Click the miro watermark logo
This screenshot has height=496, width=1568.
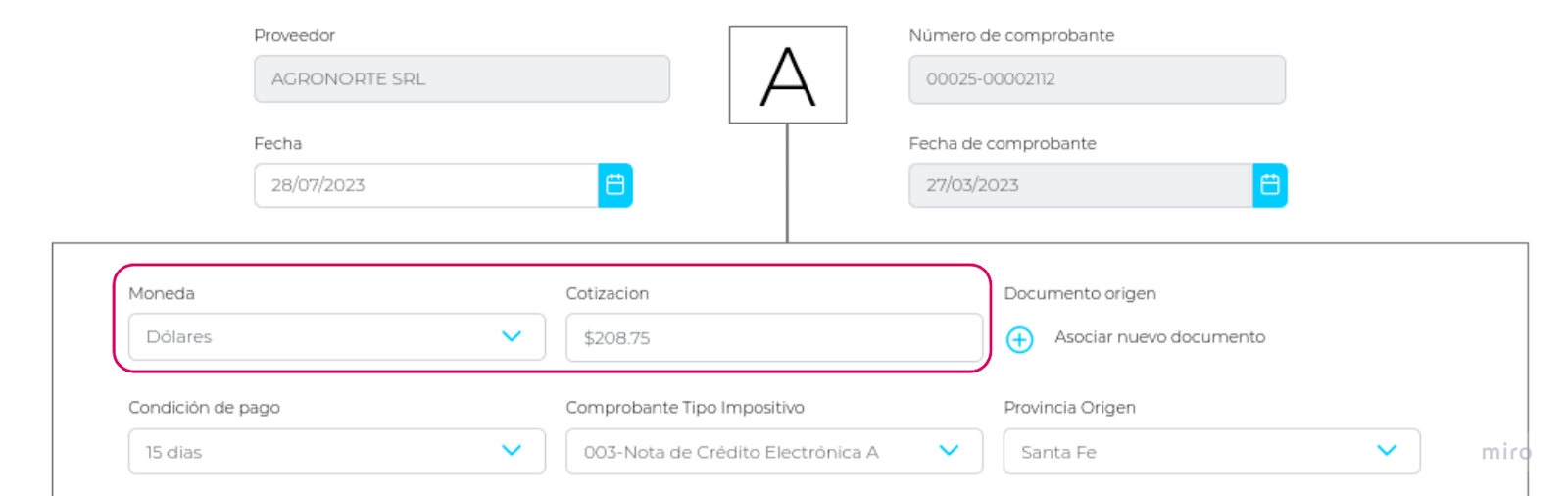pyautogui.click(x=1505, y=452)
